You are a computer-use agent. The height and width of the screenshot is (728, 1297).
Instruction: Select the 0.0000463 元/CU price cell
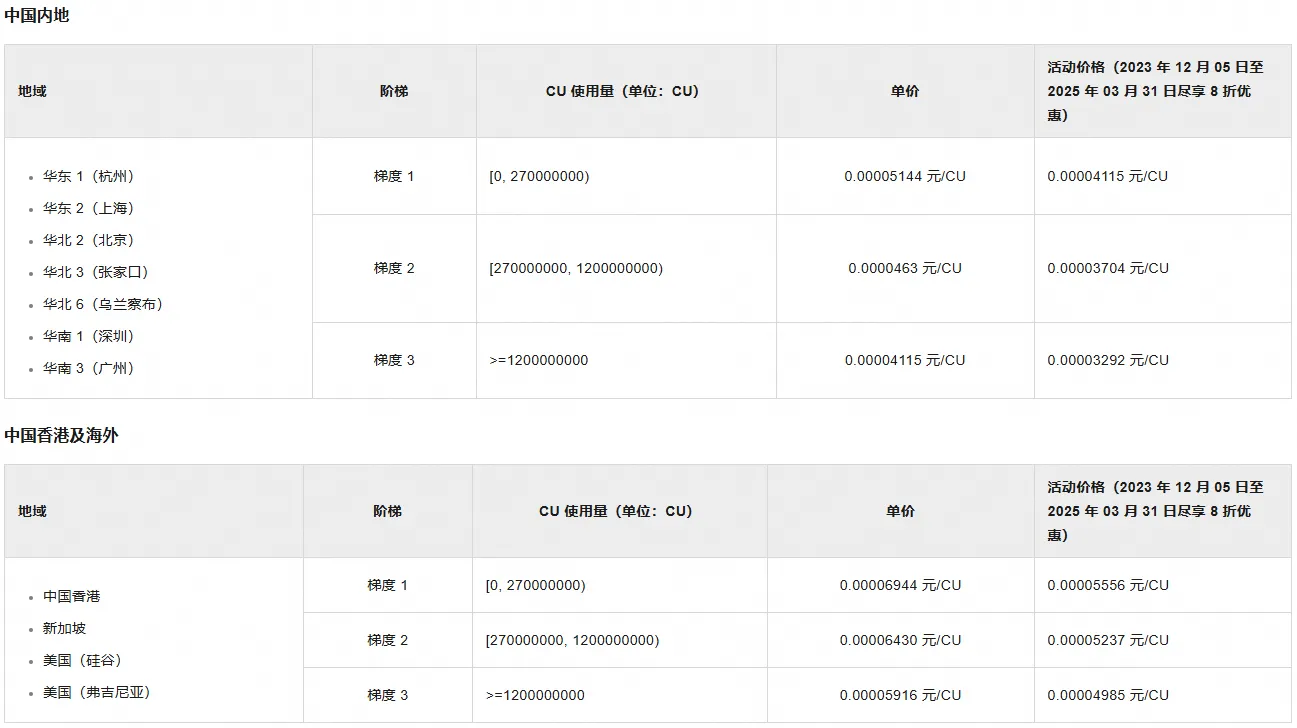coord(904,268)
